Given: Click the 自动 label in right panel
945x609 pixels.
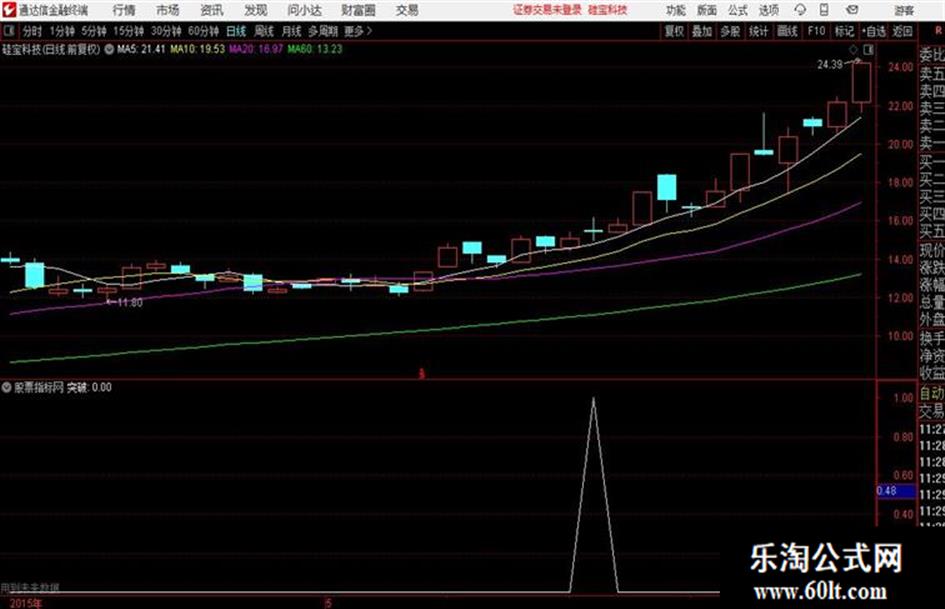Looking at the screenshot, I should (932, 393).
